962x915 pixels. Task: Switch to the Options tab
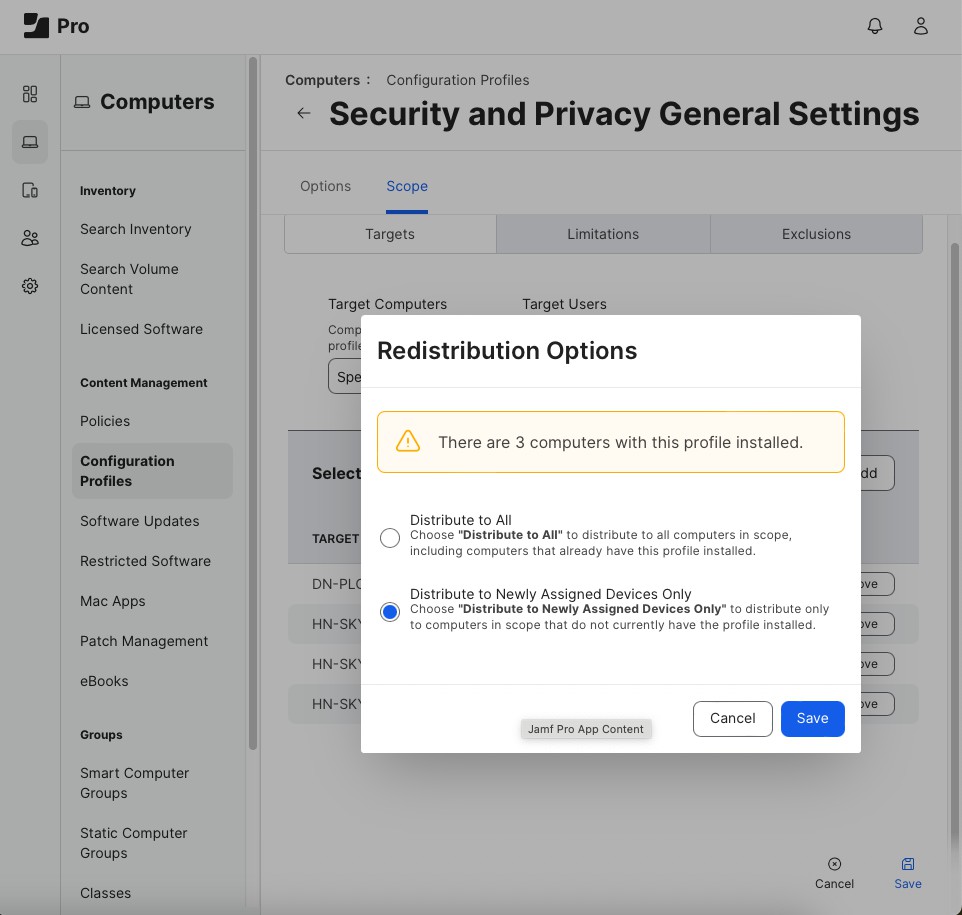tap(325, 186)
